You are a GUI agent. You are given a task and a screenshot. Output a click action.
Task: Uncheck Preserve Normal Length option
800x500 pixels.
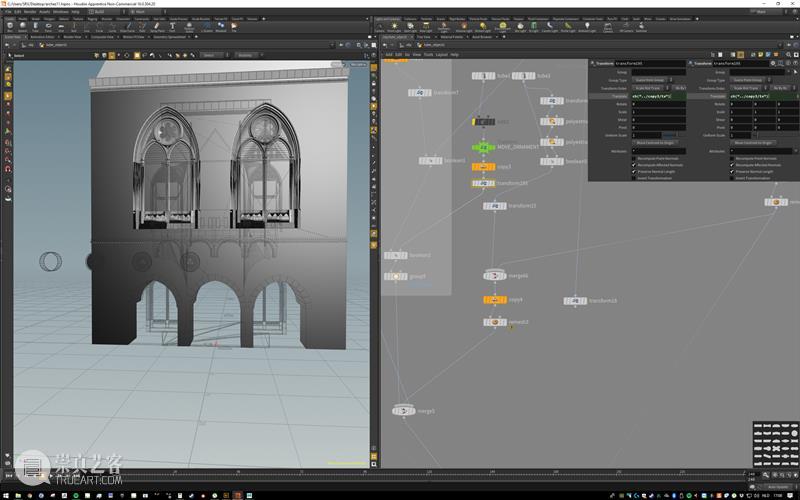point(634,171)
